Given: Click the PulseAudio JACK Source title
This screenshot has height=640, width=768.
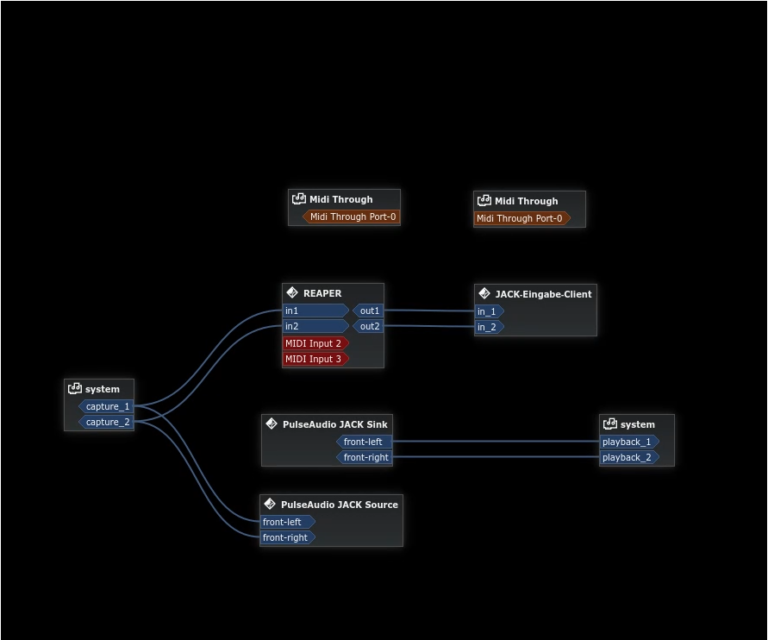Looking at the screenshot, I should [x=339, y=505].
